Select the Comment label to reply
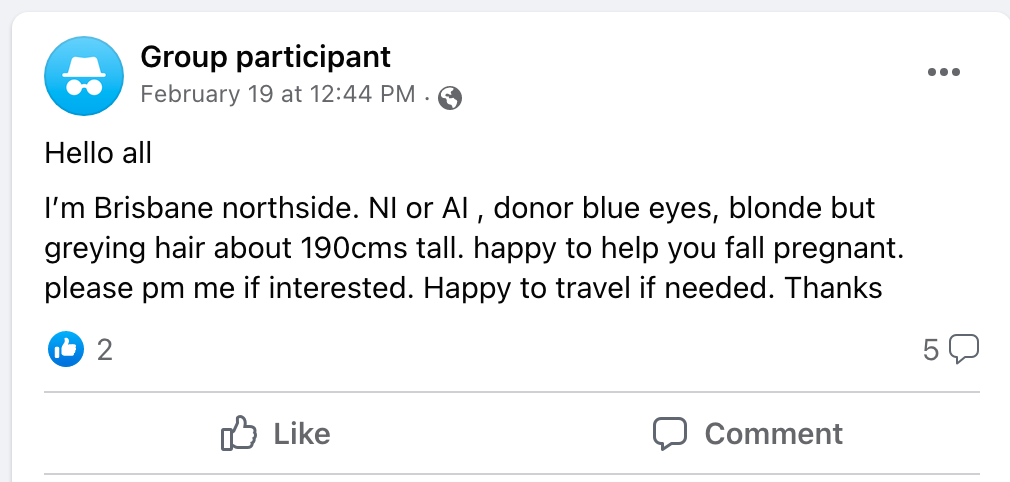 click(774, 434)
